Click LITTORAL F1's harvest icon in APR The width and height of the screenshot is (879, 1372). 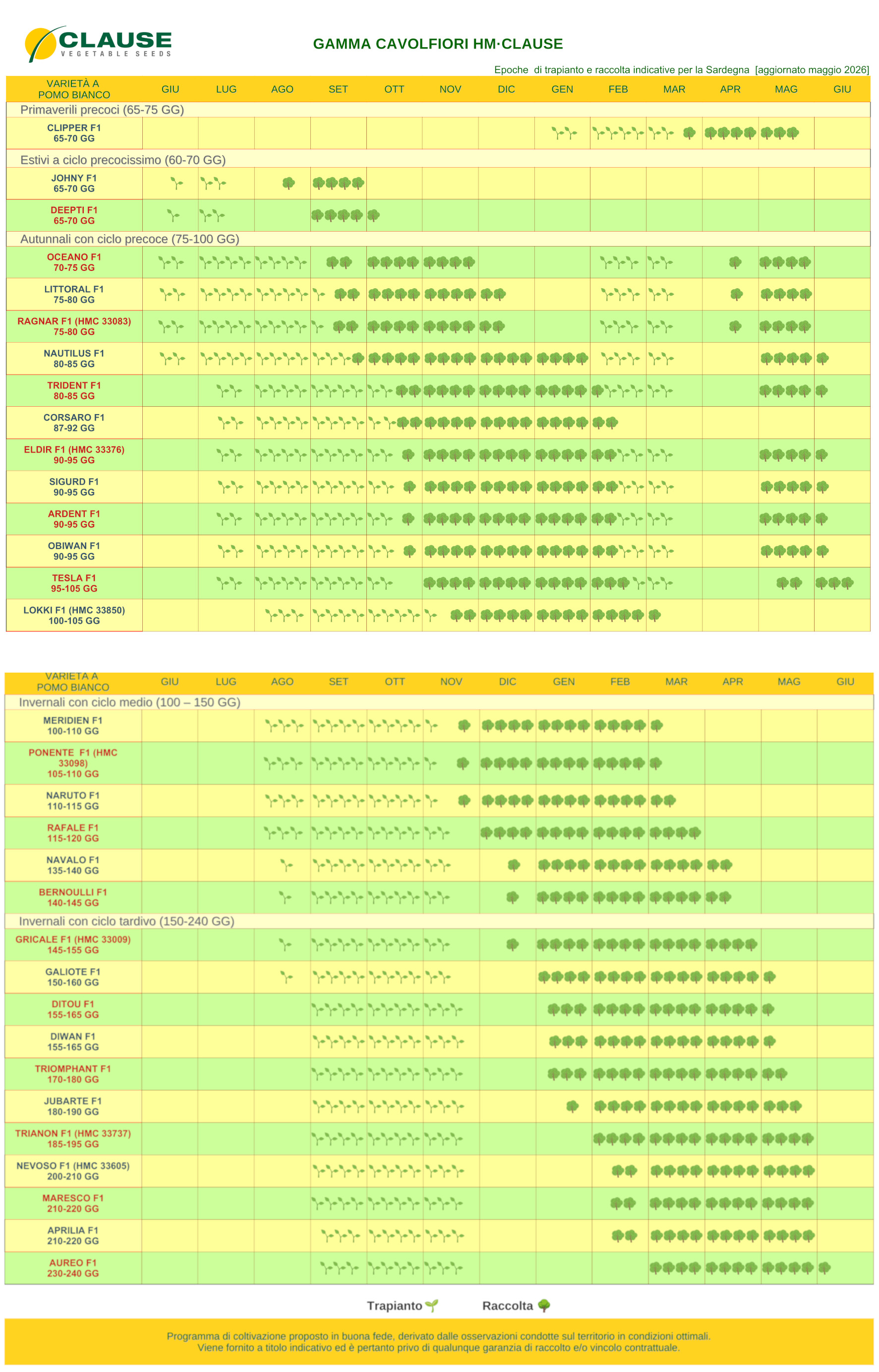coord(736,294)
